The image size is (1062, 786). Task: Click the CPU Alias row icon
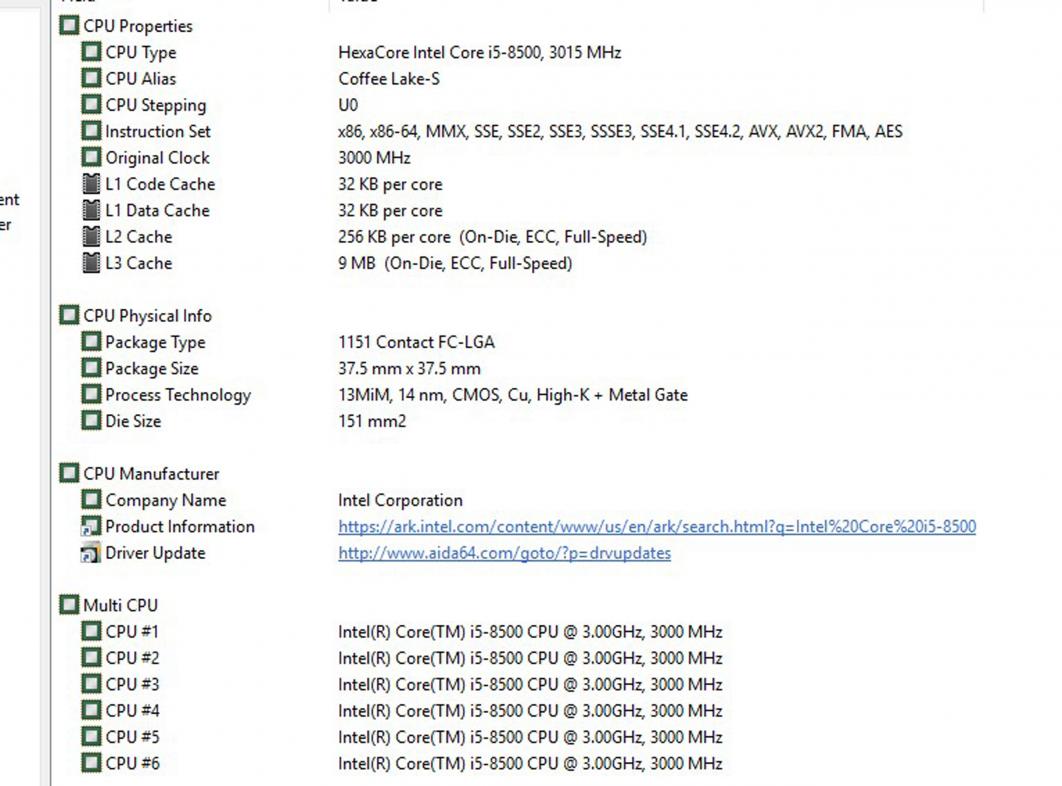pos(91,78)
